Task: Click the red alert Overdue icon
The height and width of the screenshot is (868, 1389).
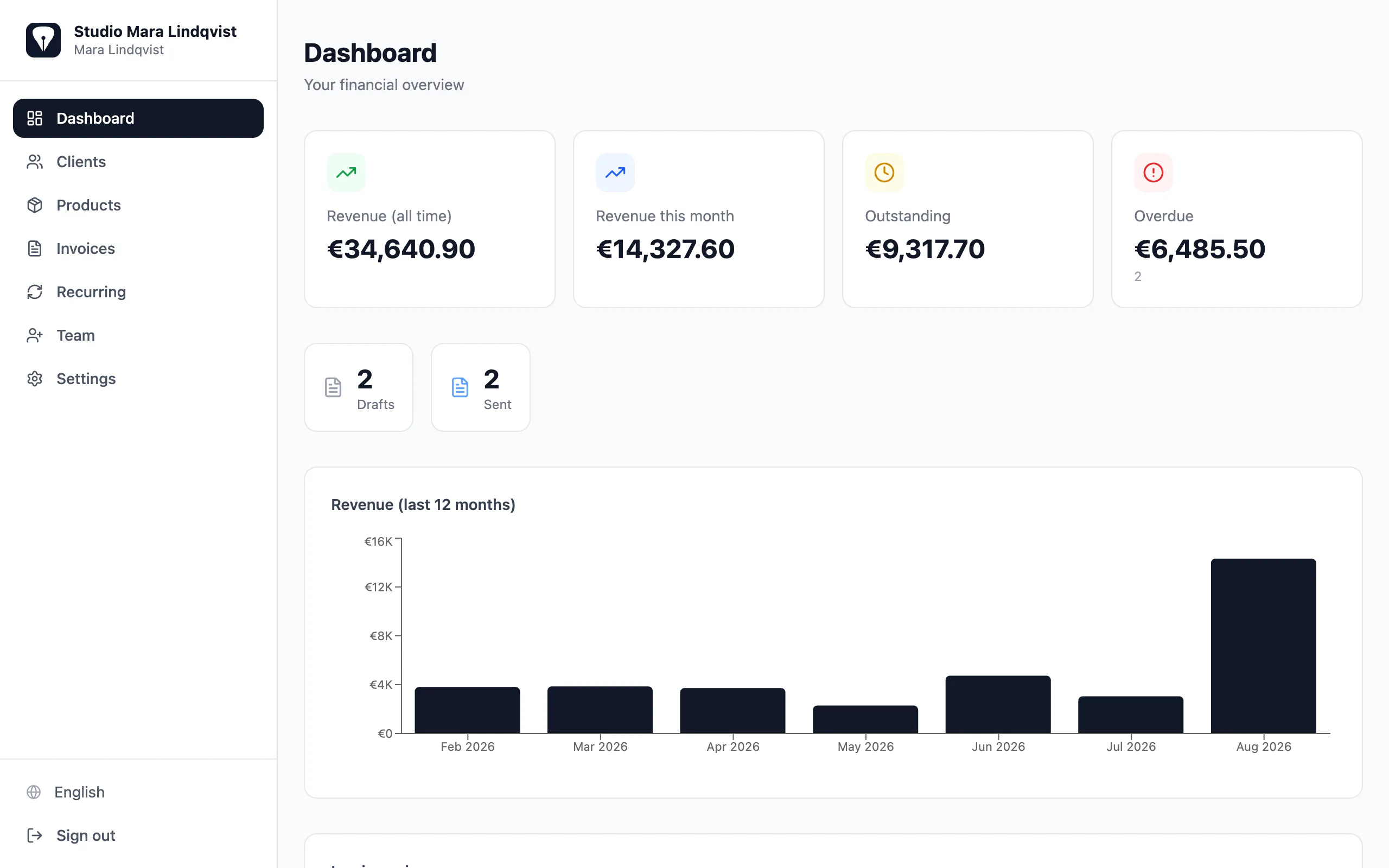Action: pyautogui.click(x=1154, y=172)
